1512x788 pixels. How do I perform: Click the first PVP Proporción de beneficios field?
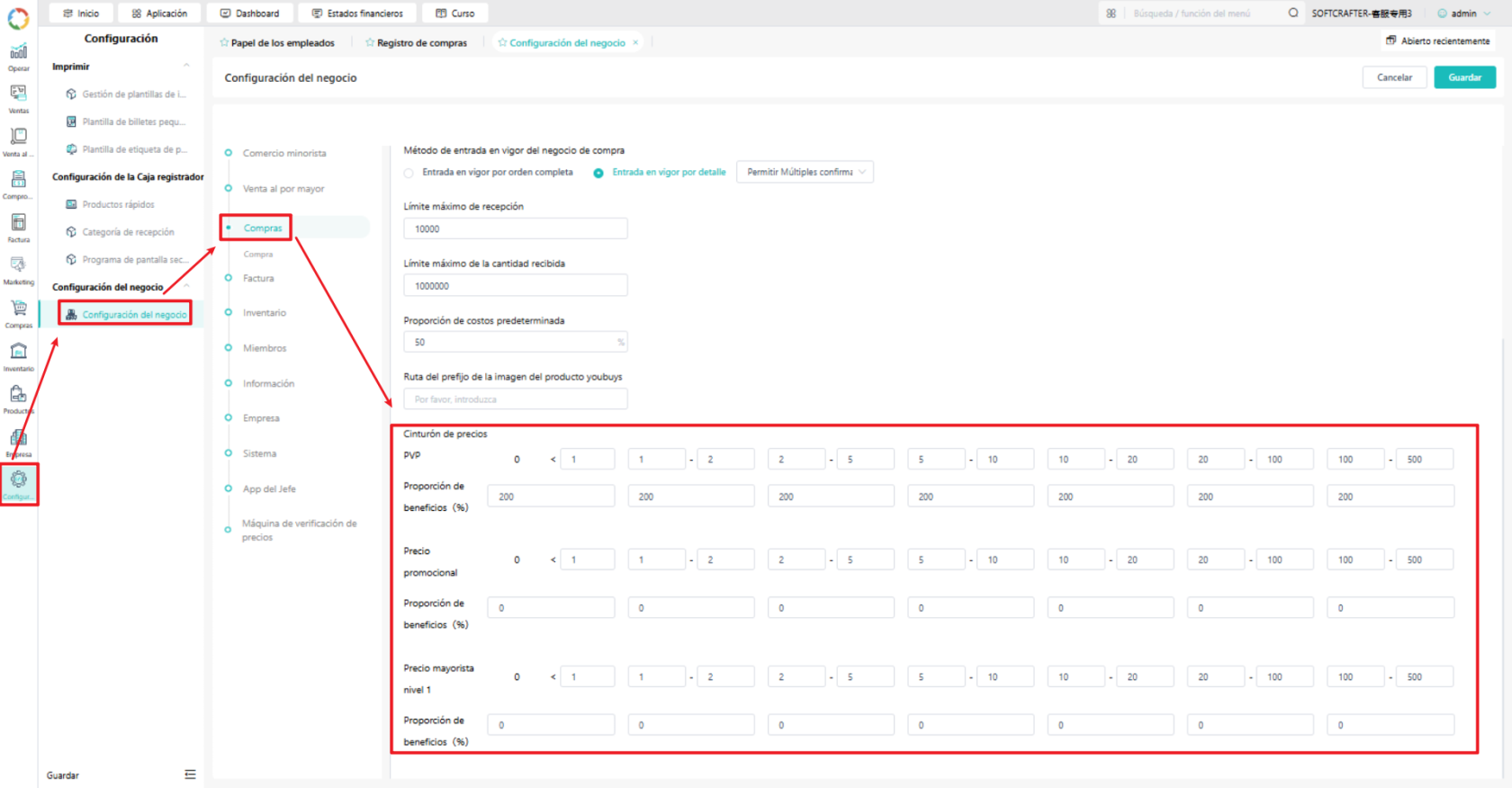pyautogui.click(x=551, y=497)
